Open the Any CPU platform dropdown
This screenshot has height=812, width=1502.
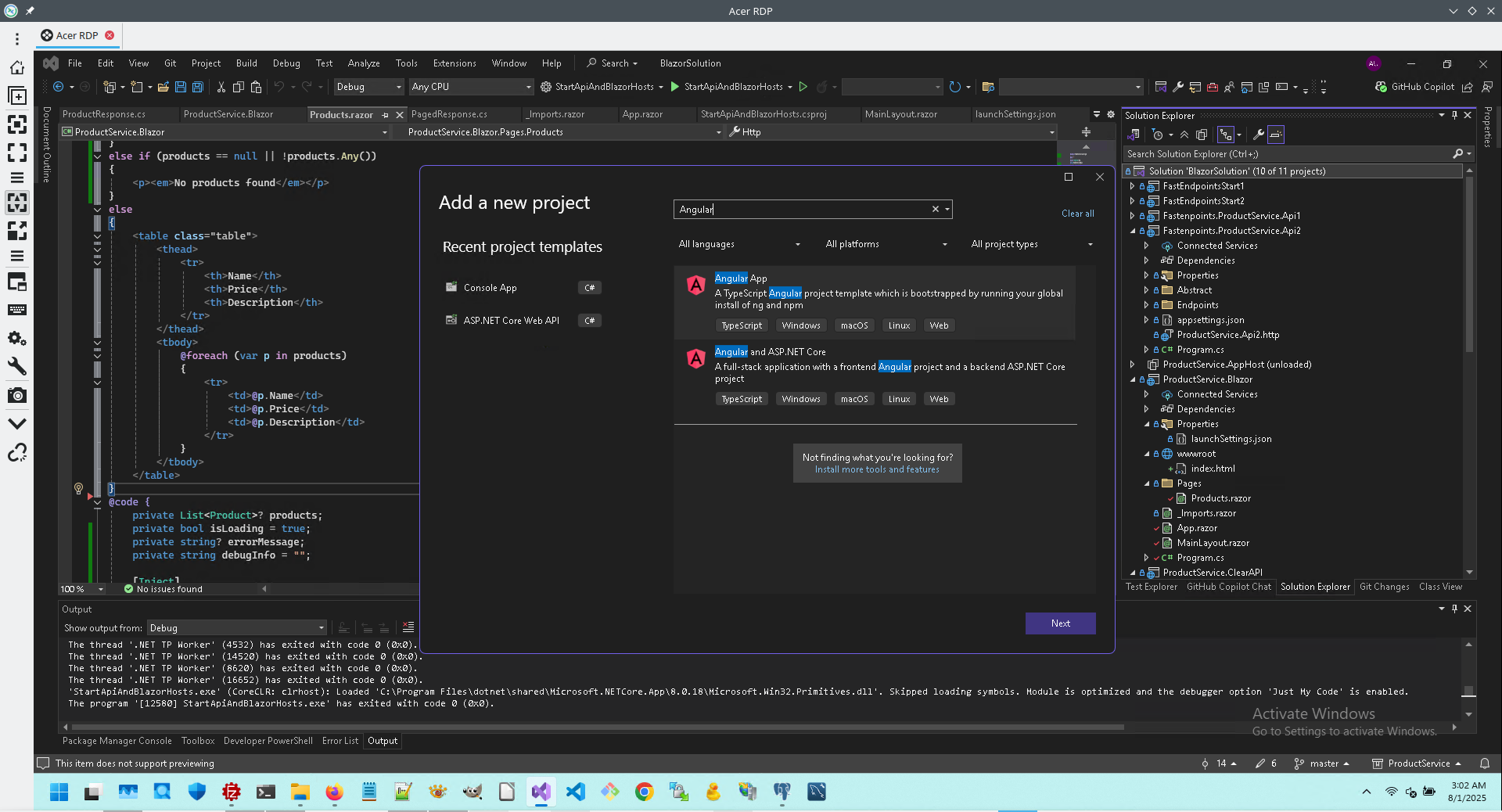pyautogui.click(x=472, y=87)
